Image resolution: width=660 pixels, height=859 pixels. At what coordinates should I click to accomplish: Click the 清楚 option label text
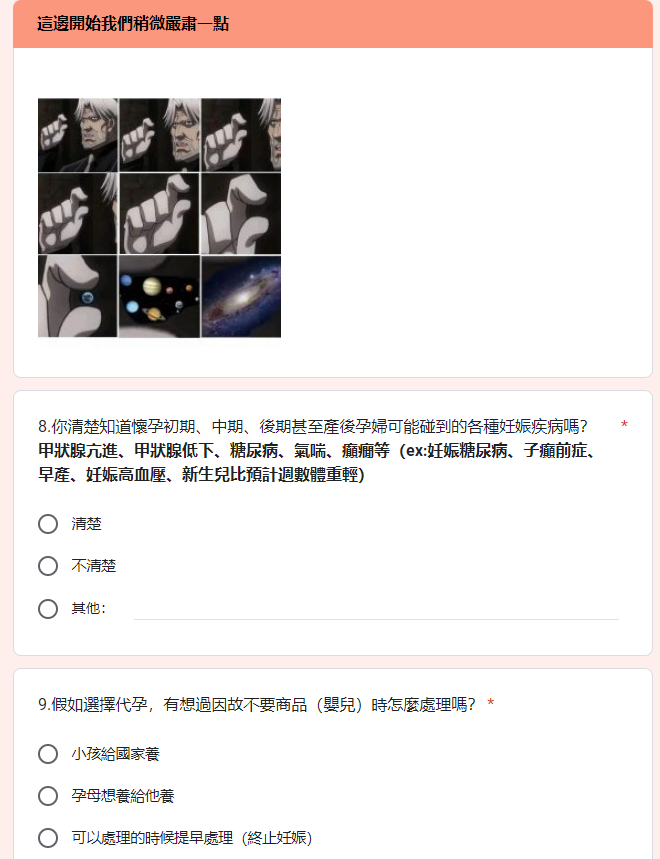[x=87, y=524]
